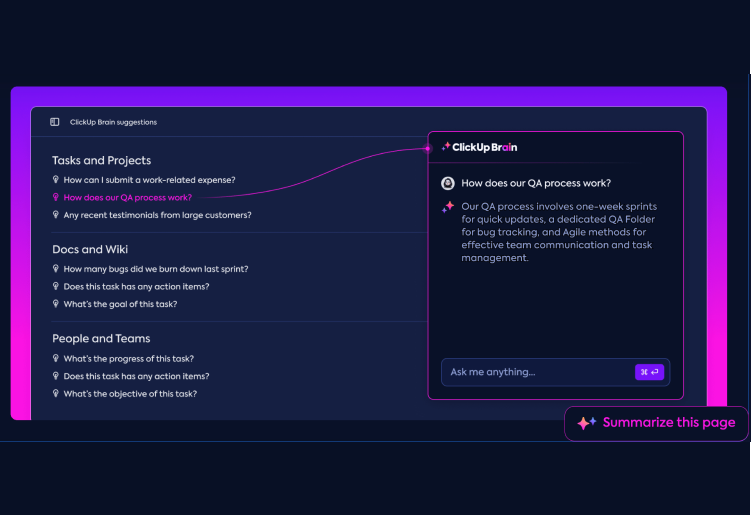
Task: Select 'What's the progress of this task?' suggestion
Action: point(128,359)
